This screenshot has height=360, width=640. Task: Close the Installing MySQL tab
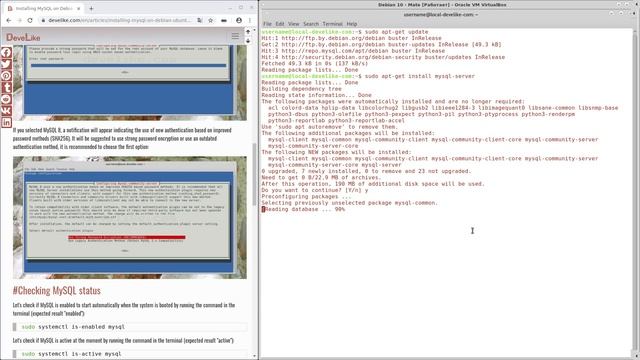78,8
